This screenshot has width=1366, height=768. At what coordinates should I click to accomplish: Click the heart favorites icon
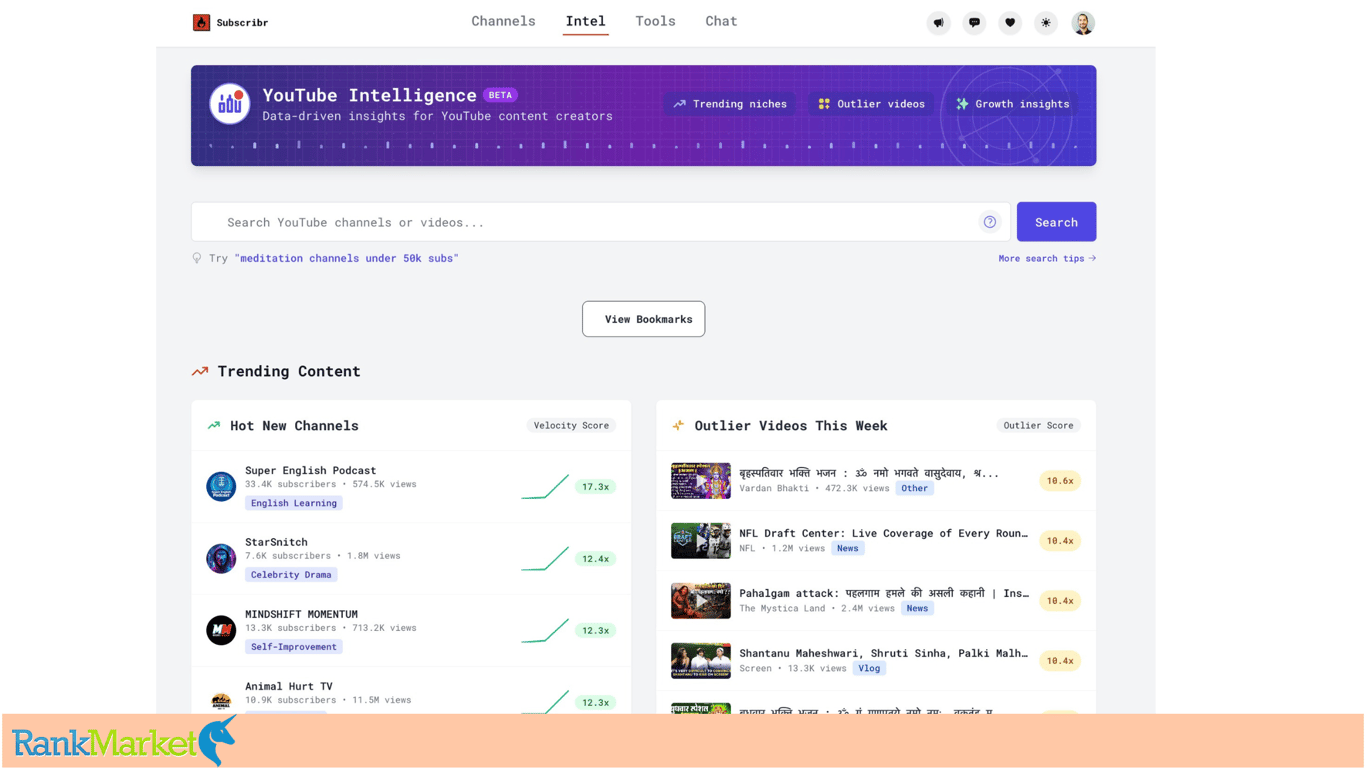point(1010,23)
